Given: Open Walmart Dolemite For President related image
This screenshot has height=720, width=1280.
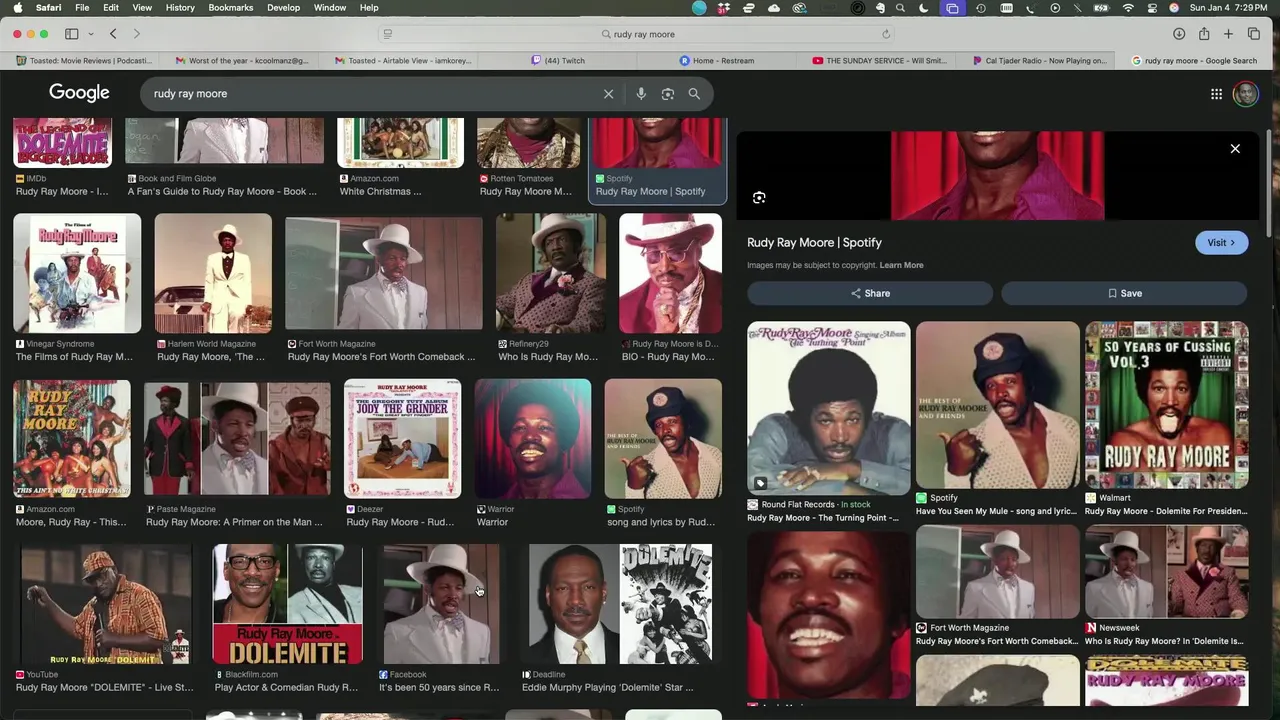Looking at the screenshot, I should tap(1167, 405).
